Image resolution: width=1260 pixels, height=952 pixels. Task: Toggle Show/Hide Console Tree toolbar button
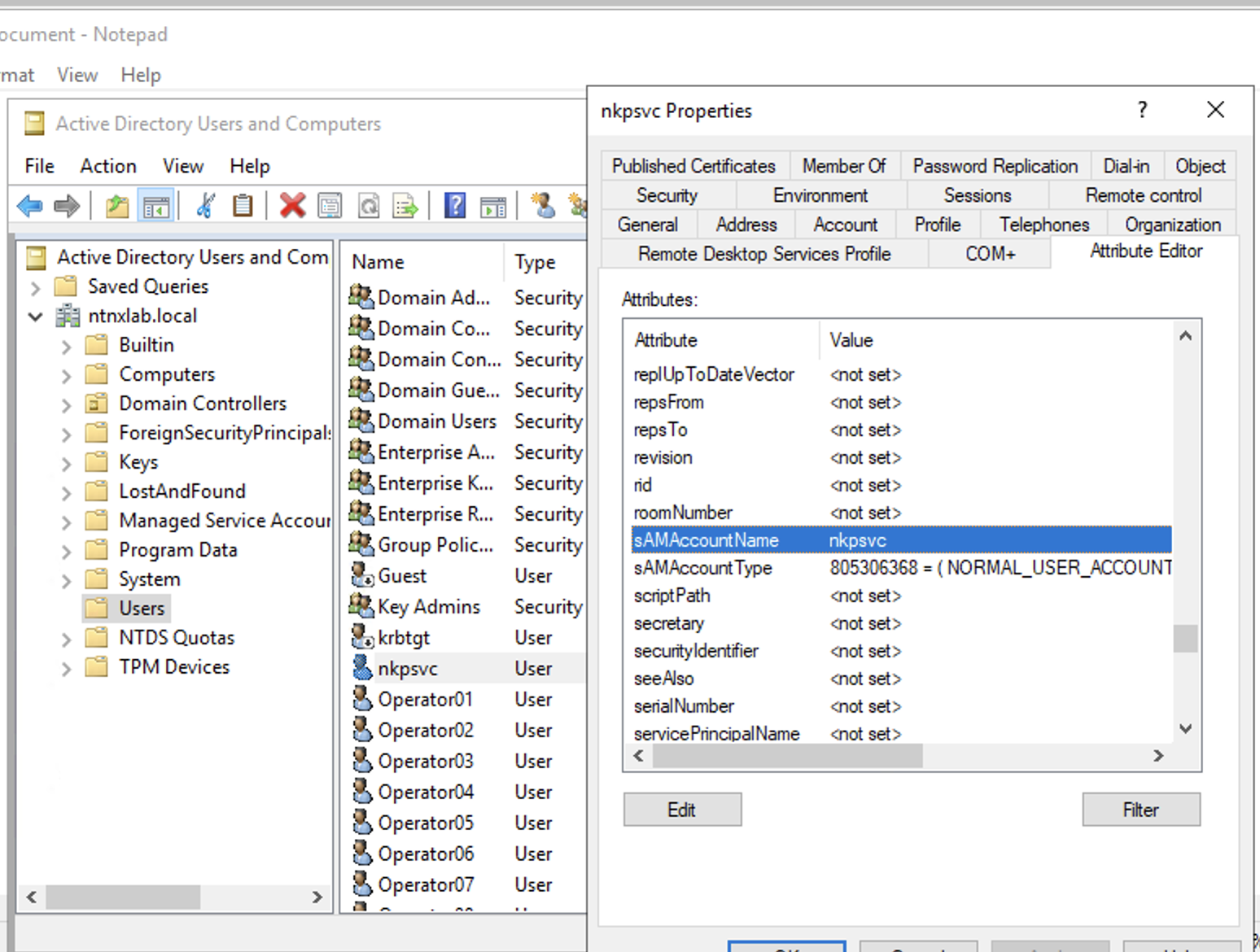pyautogui.click(x=156, y=206)
